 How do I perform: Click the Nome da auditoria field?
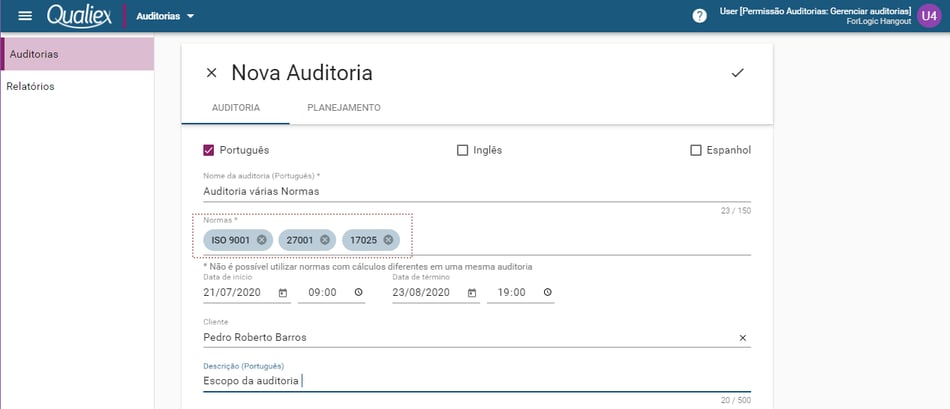477,191
